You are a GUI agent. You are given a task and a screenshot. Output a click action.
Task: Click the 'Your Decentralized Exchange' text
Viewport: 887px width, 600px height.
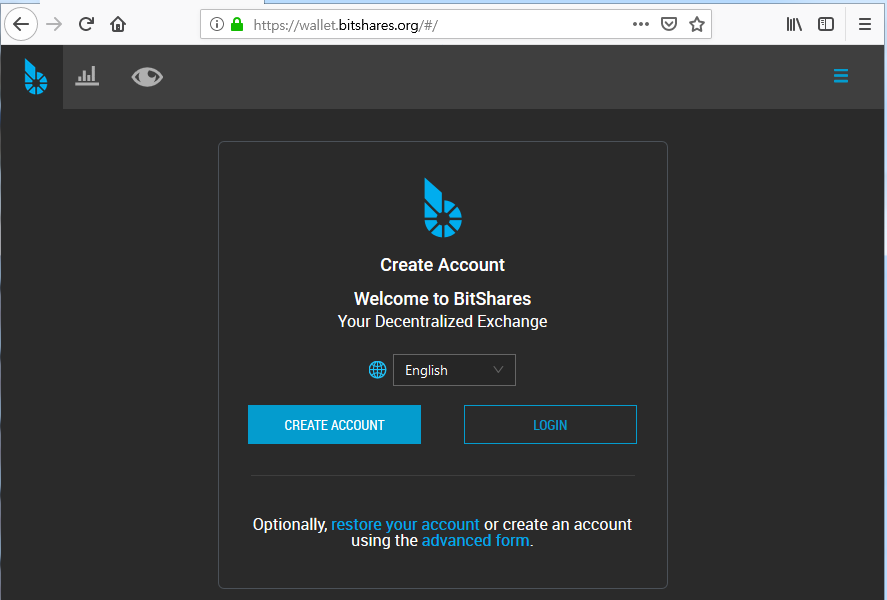[x=442, y=322]
